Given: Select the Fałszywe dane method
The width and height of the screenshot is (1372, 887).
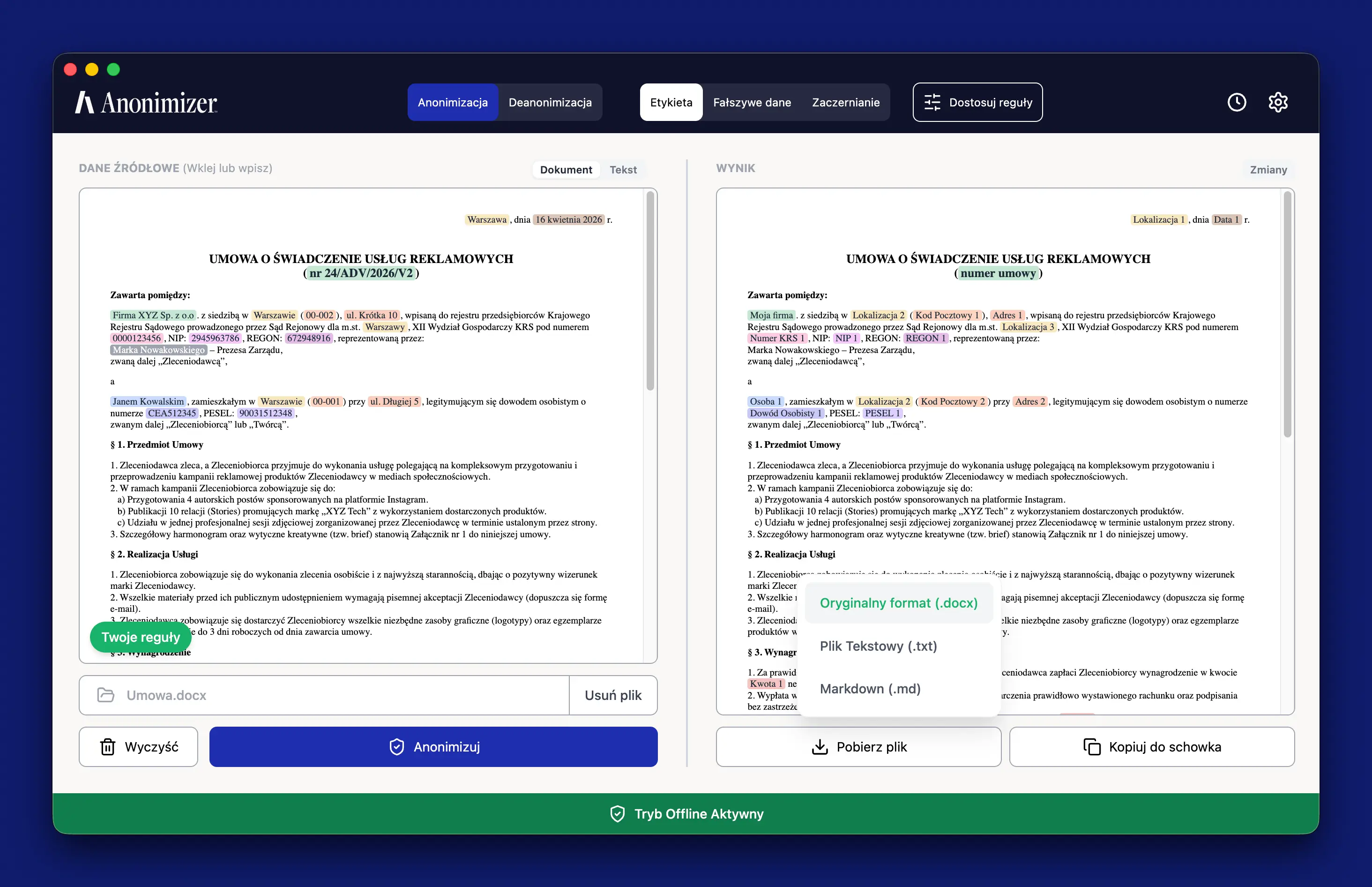Looking at the screenshot, I should coord(752,103).
